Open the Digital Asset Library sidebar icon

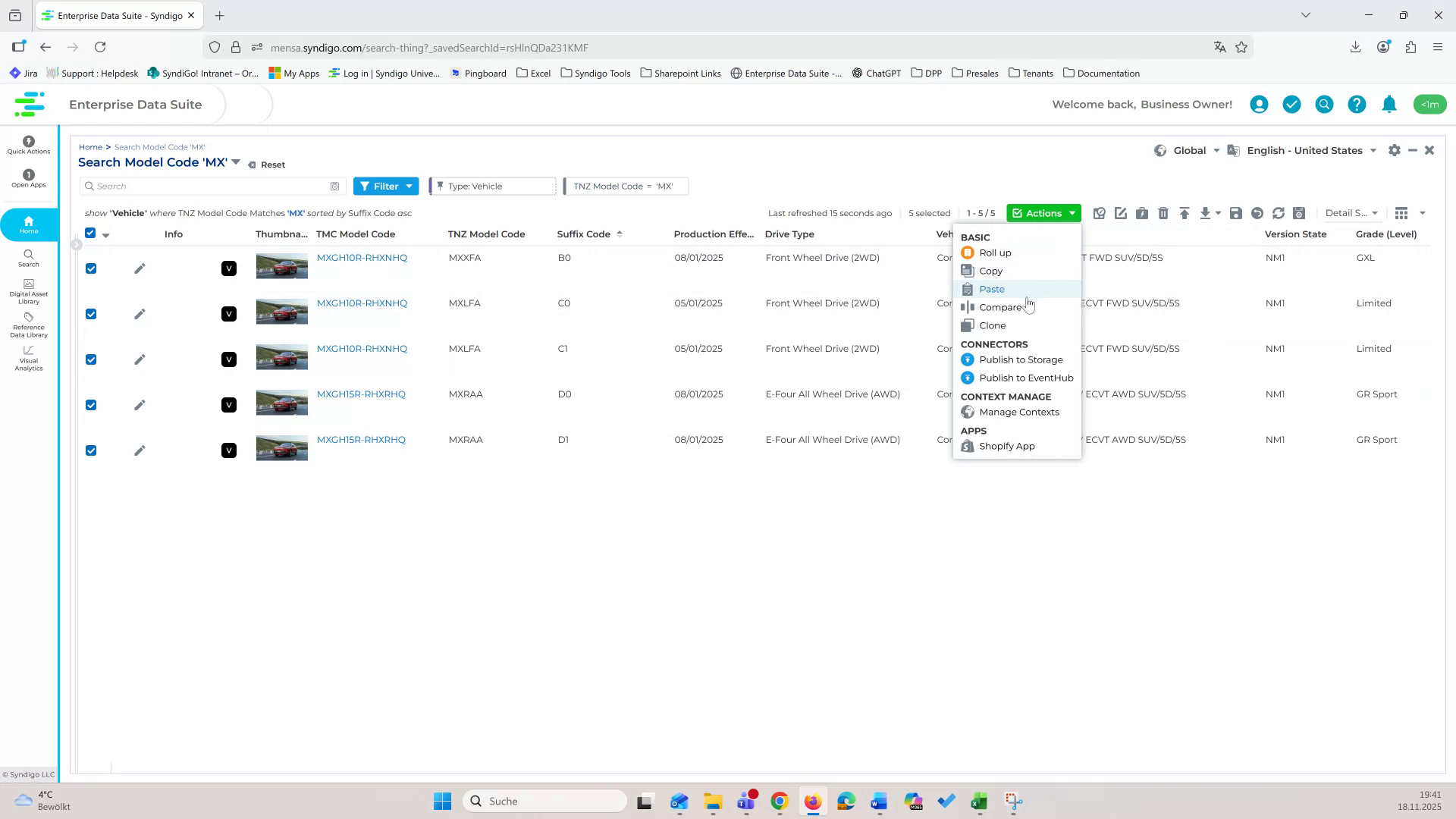(x=28, y=289)
